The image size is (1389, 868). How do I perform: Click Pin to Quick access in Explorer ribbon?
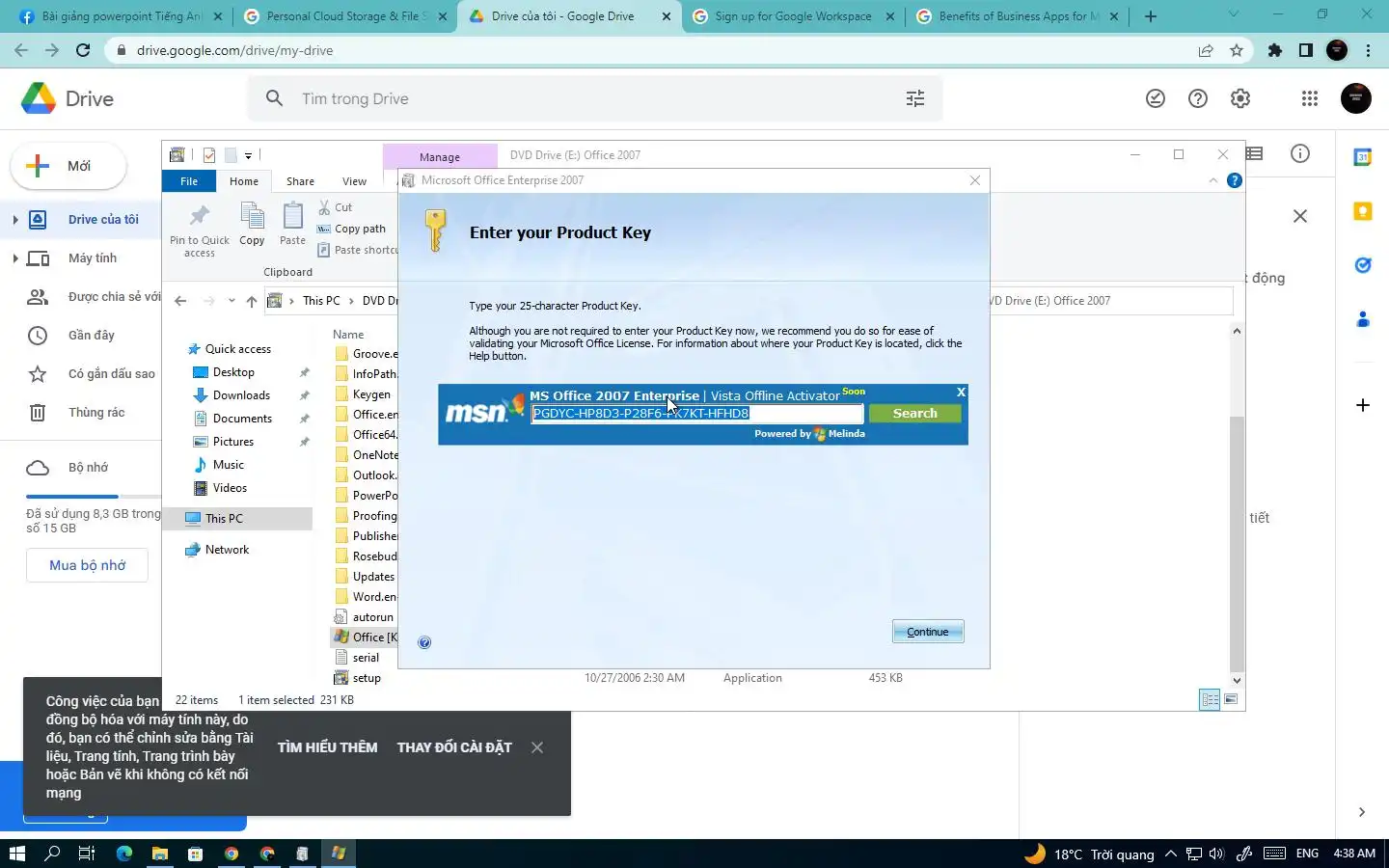coord(200,231)
